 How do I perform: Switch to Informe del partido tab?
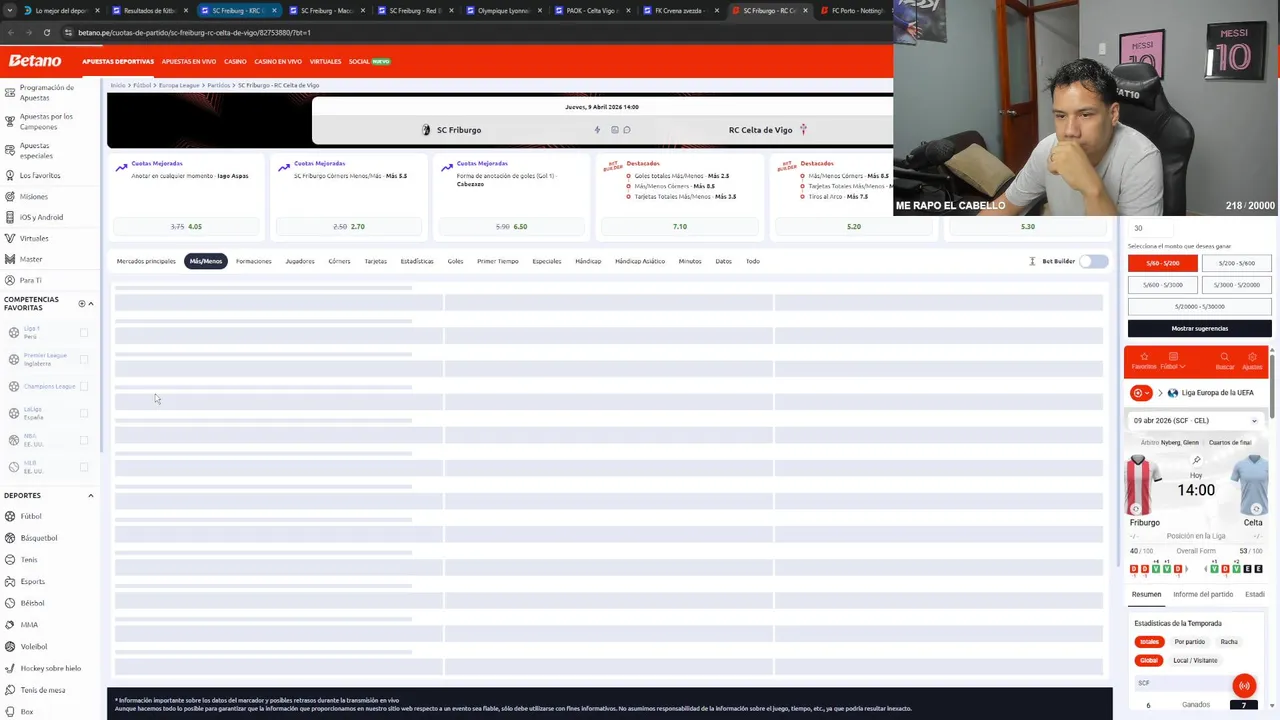(1203, 594)
